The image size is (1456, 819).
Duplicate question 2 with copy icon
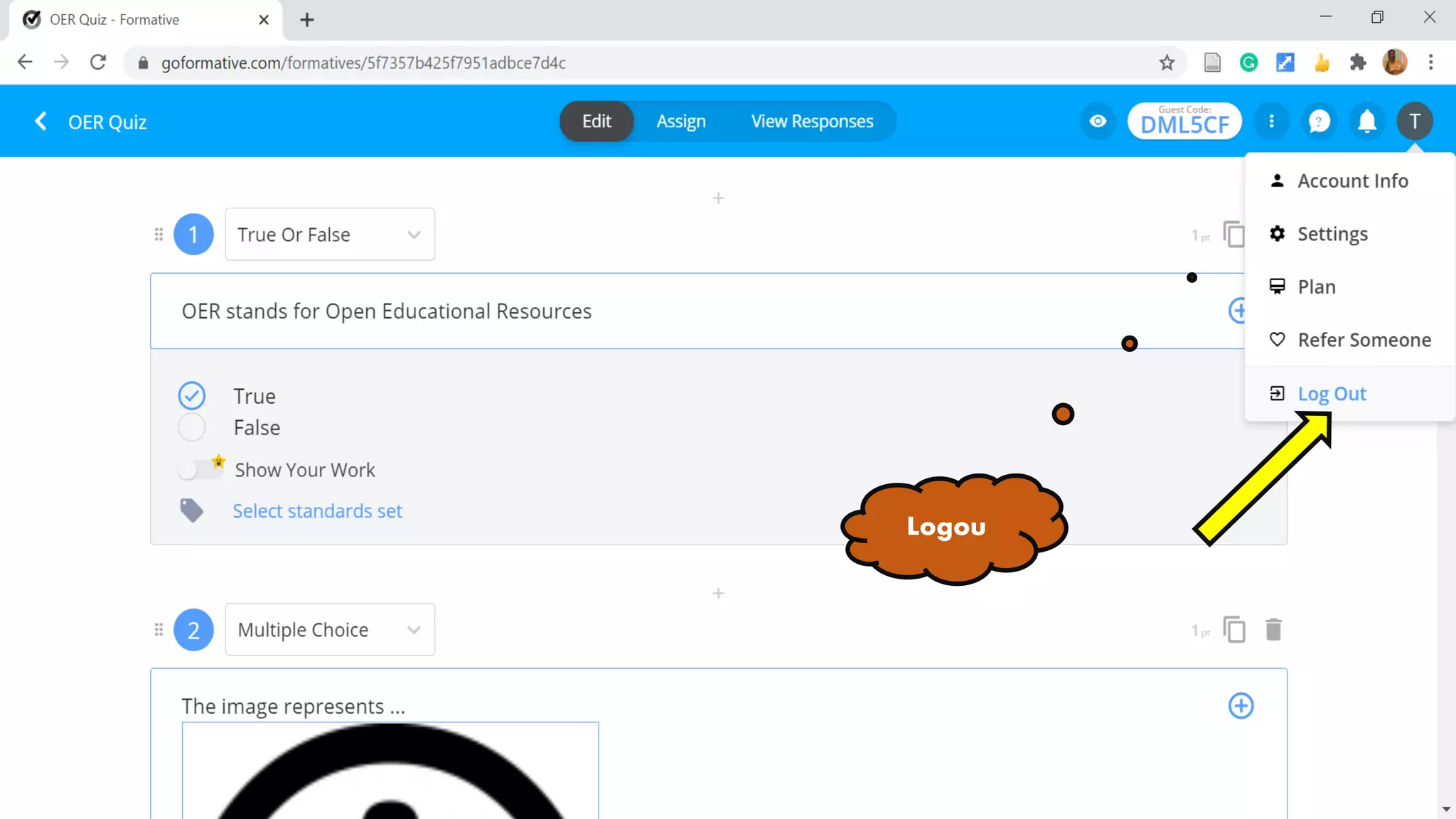click(x=1234, y=630)
